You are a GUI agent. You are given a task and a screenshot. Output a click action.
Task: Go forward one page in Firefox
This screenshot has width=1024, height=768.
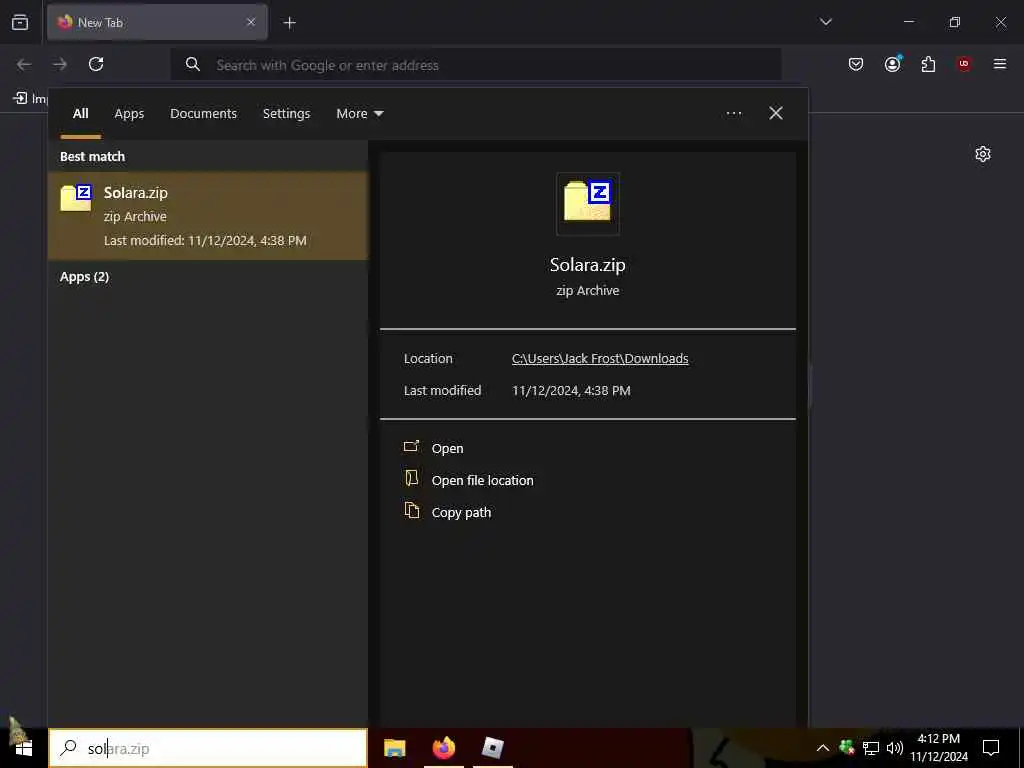click(60, 64)
